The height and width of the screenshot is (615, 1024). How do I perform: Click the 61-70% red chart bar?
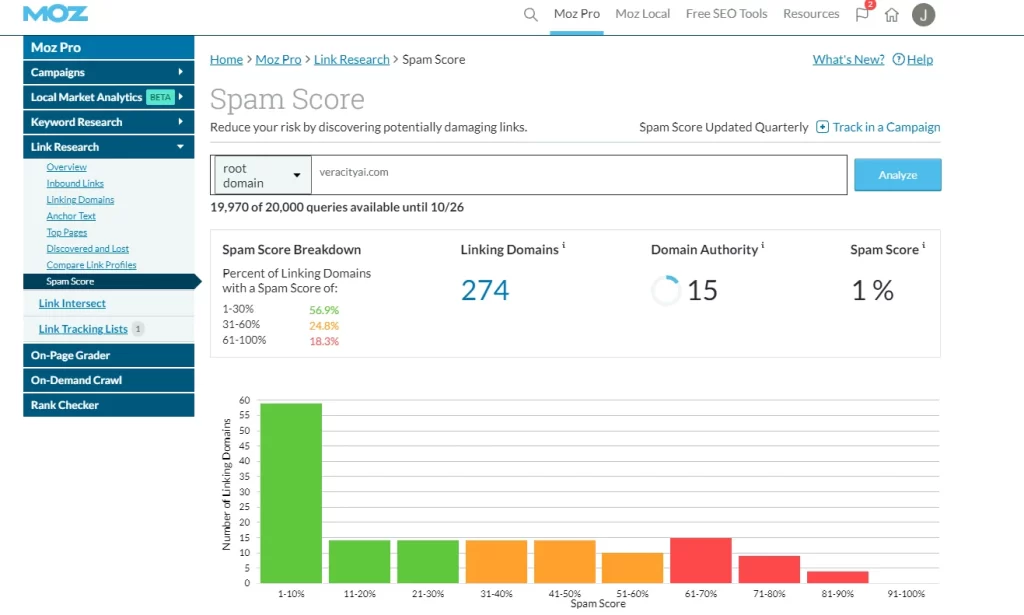tap(701, 560)
